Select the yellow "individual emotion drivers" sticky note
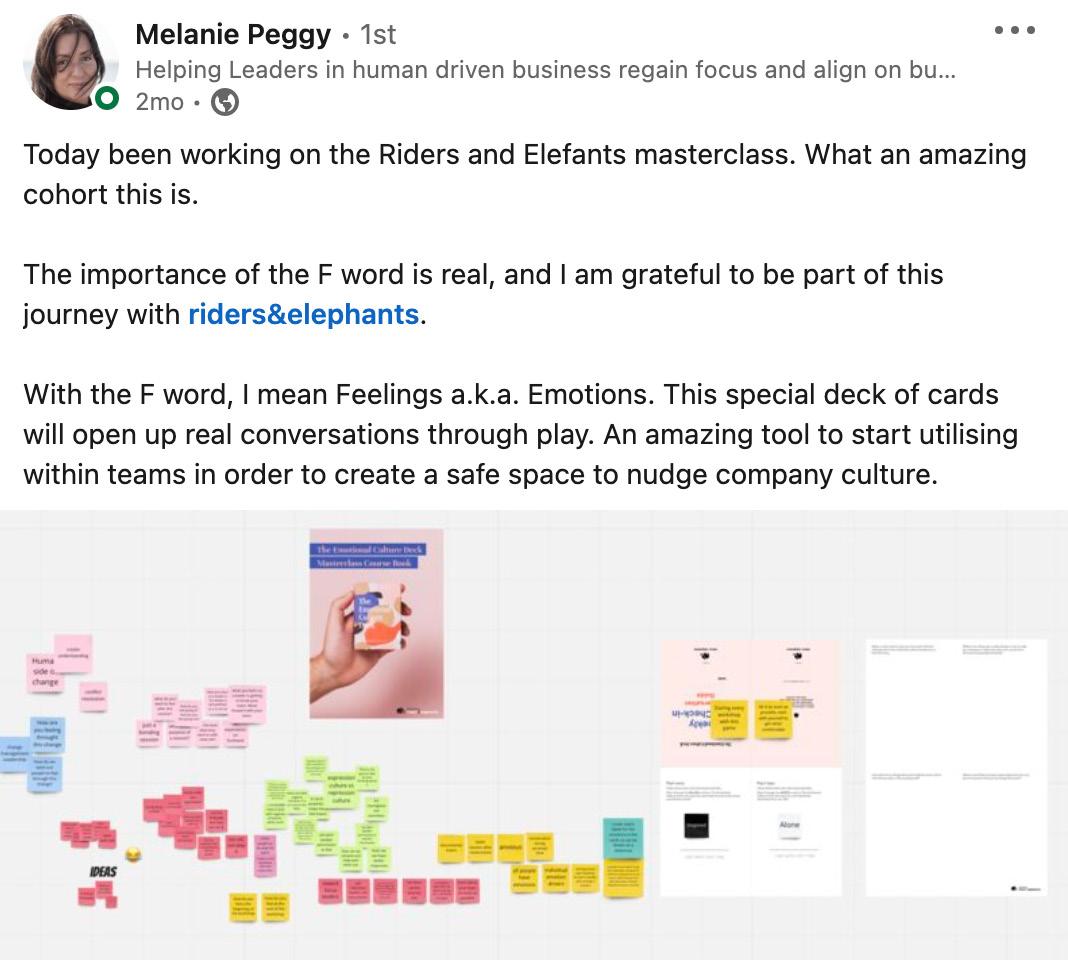Screen dimensions: 1068x972 click(556, 876)
